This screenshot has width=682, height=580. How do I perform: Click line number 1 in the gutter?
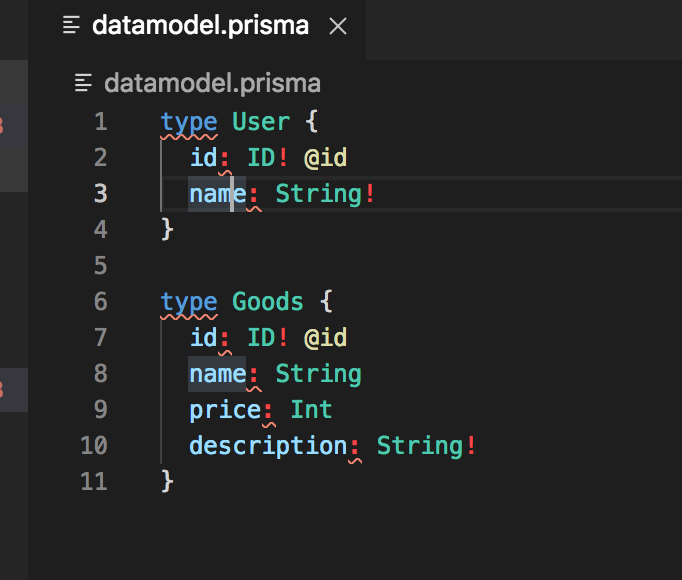(100, 122)
